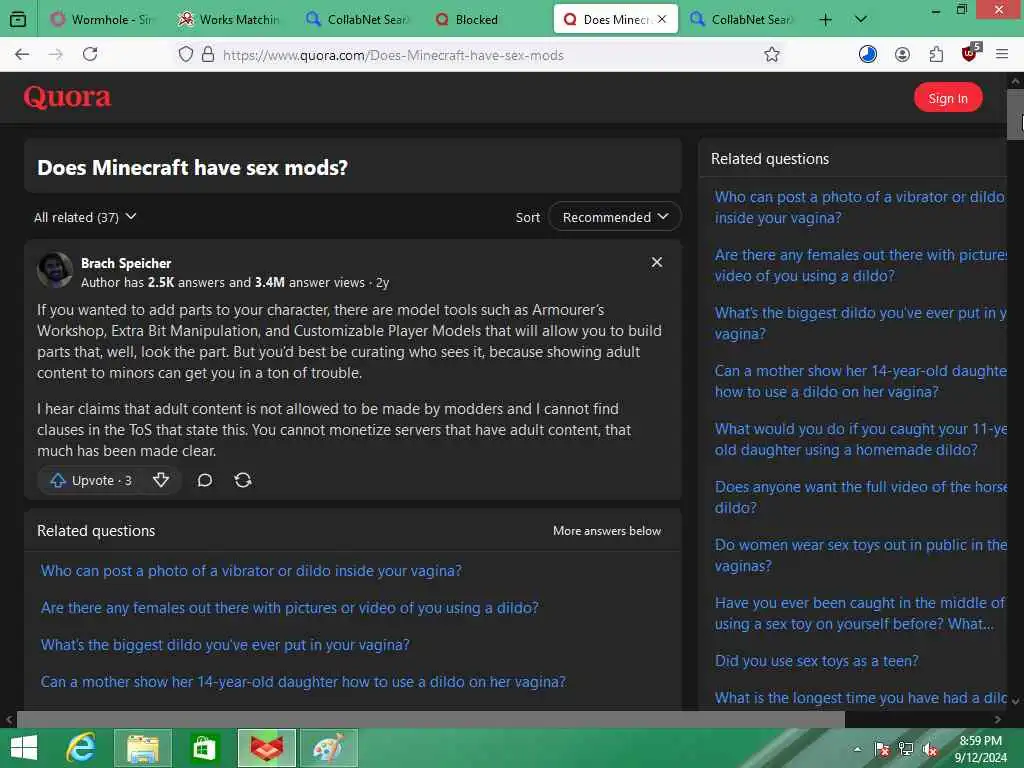Click the Quora logo
Screen dimensions: 1024x768
coord(67,97)
